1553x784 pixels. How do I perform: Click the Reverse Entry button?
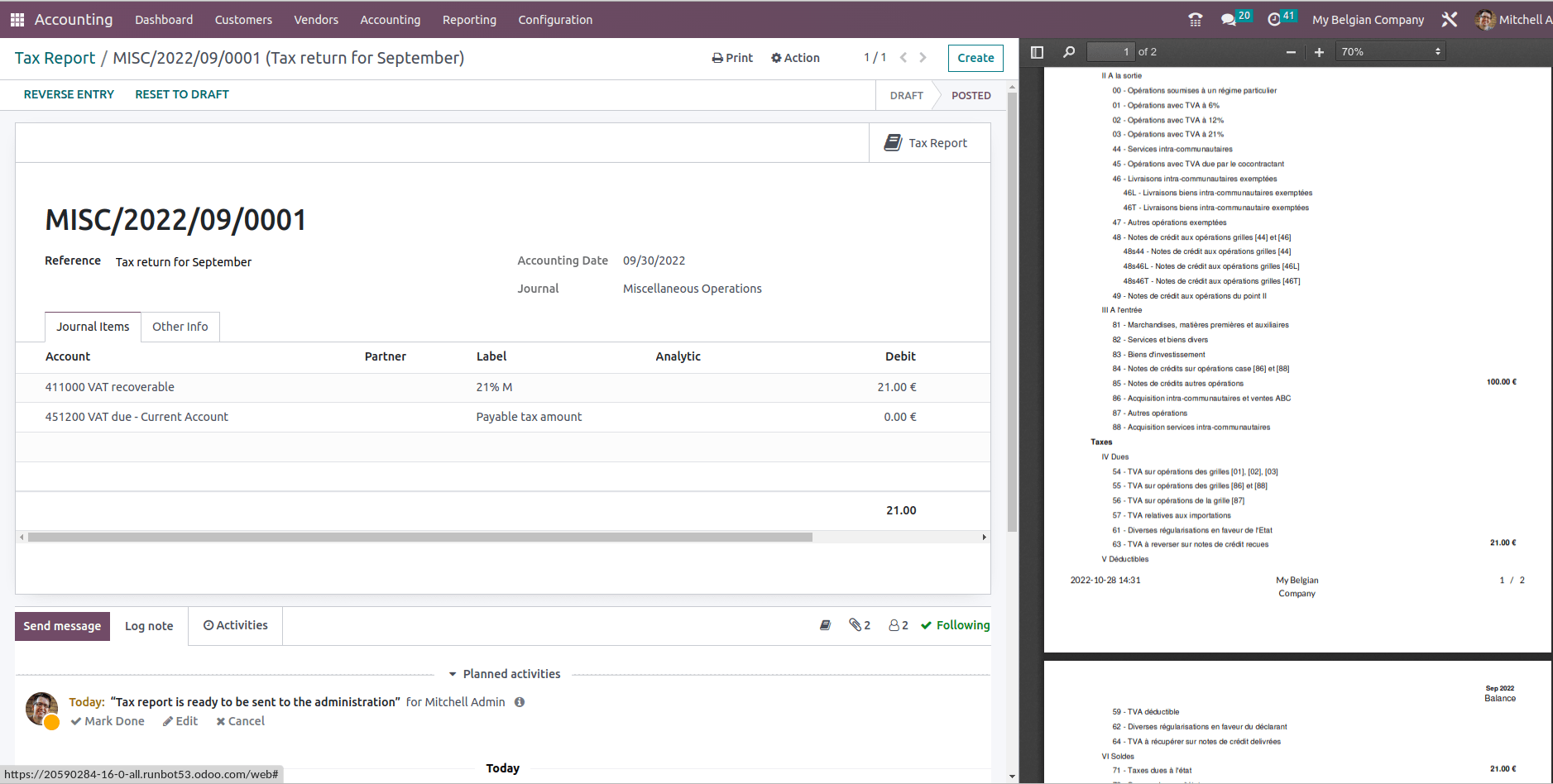click(69, 94)
